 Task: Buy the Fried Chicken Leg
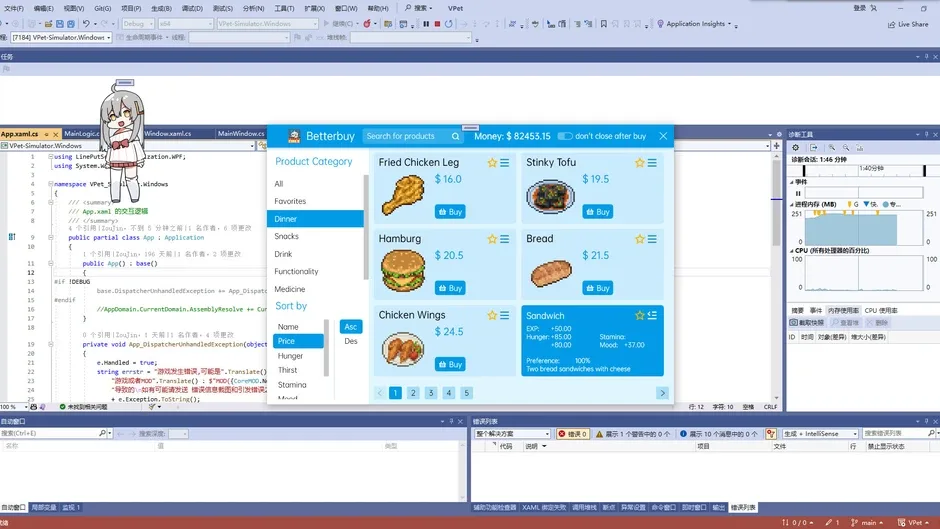450,212
